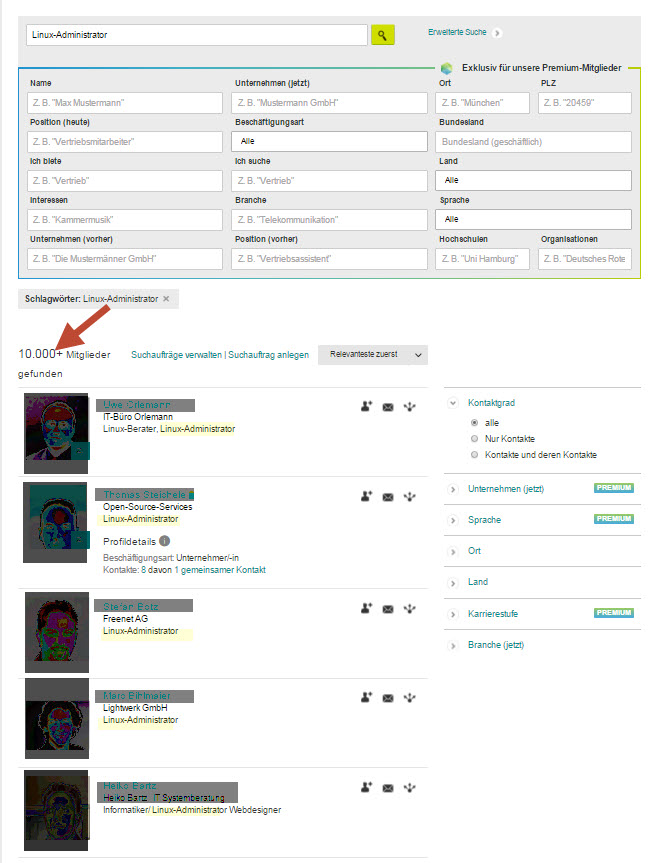Image resolution: width=656 pixels, height=863 pixels.
Task: Select 'Nur Kontakte' radio option
Action: click(x=474, y=439)
